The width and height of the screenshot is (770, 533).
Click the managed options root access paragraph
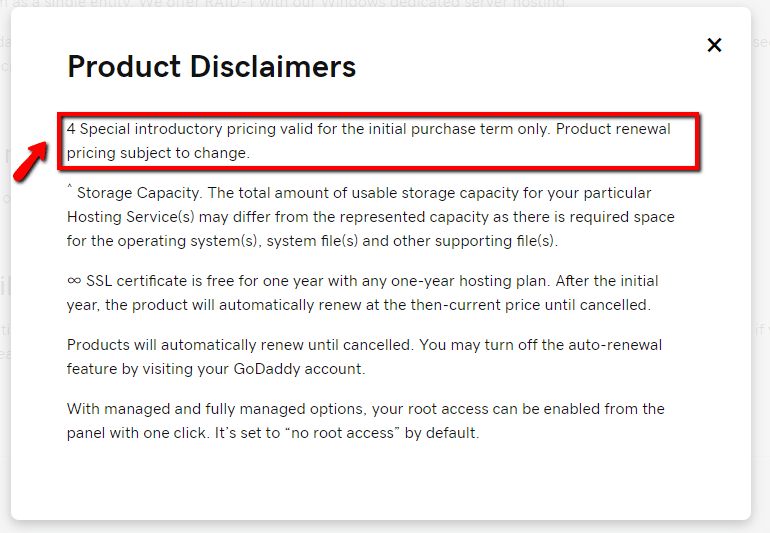point(365,421)
